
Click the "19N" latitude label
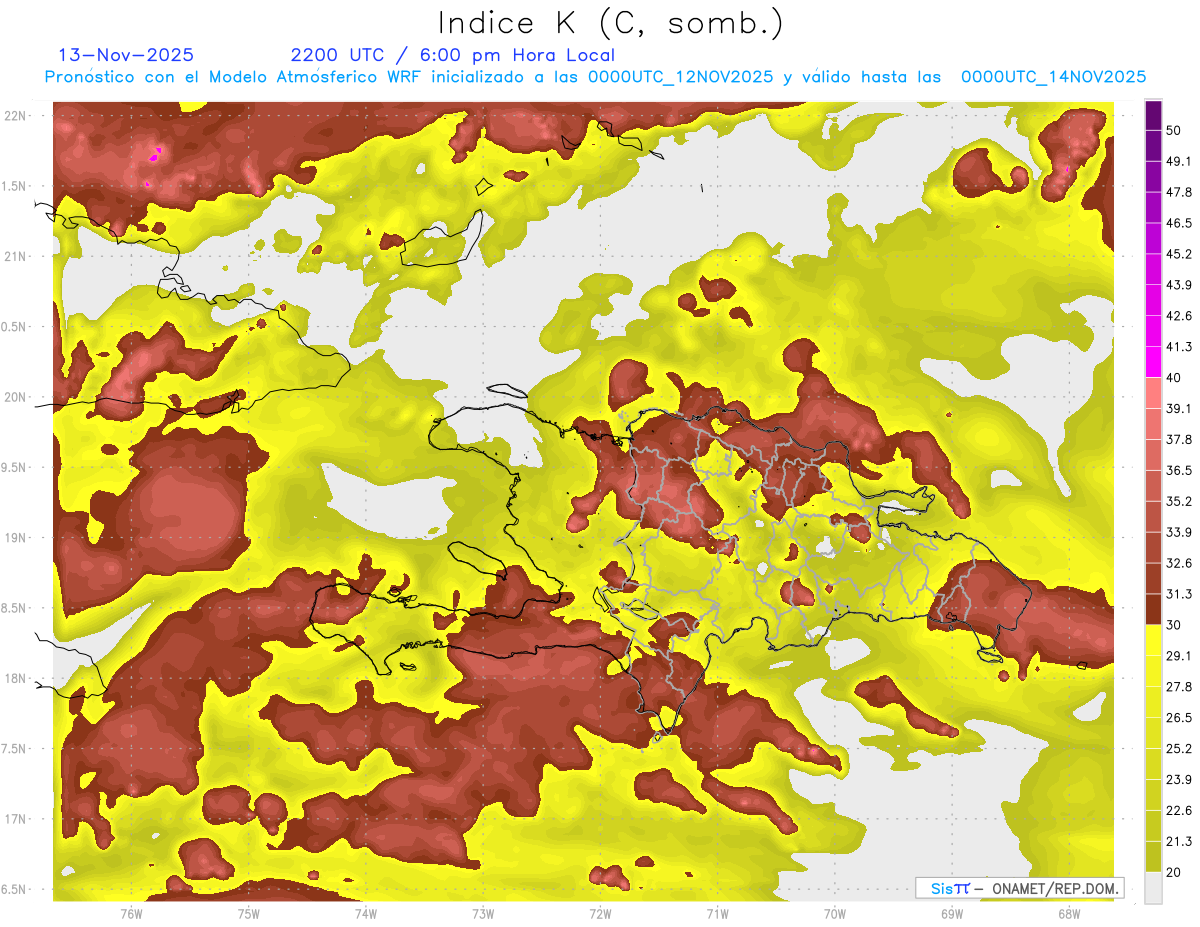pos(16,538)
